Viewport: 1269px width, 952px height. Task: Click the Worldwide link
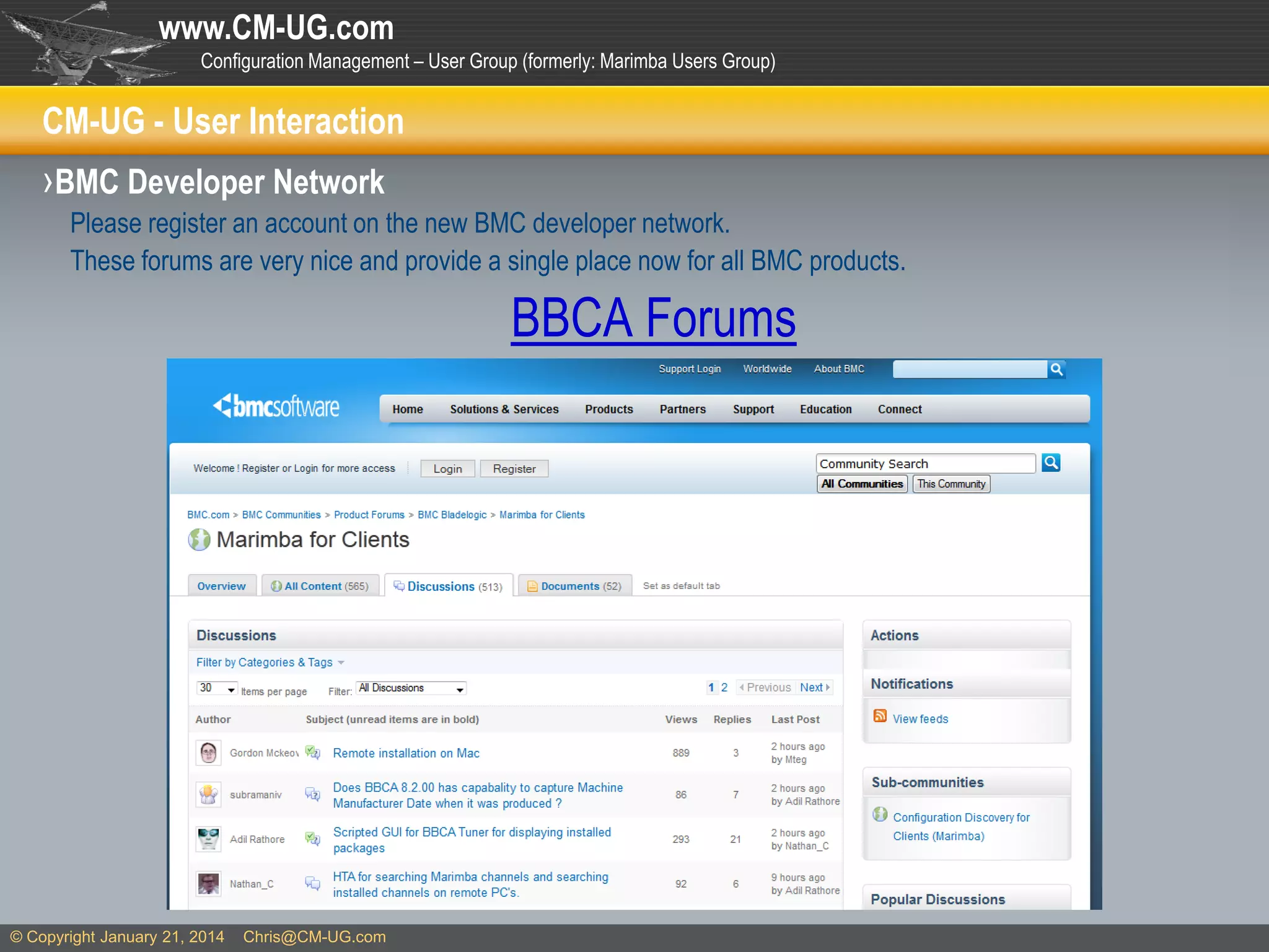coord(767,369)
